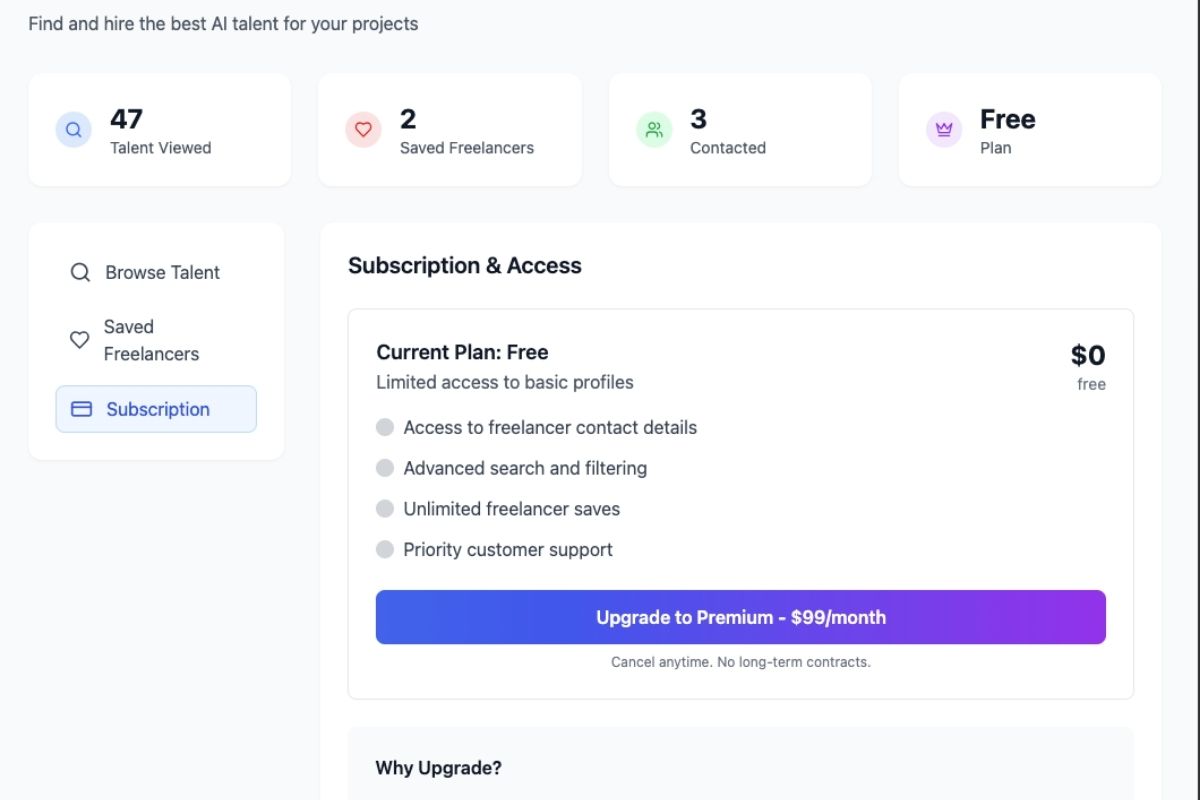Click the 47 Talent Viewed stat card
Screen dimensions: 1200x800
(x=160, y=129)
